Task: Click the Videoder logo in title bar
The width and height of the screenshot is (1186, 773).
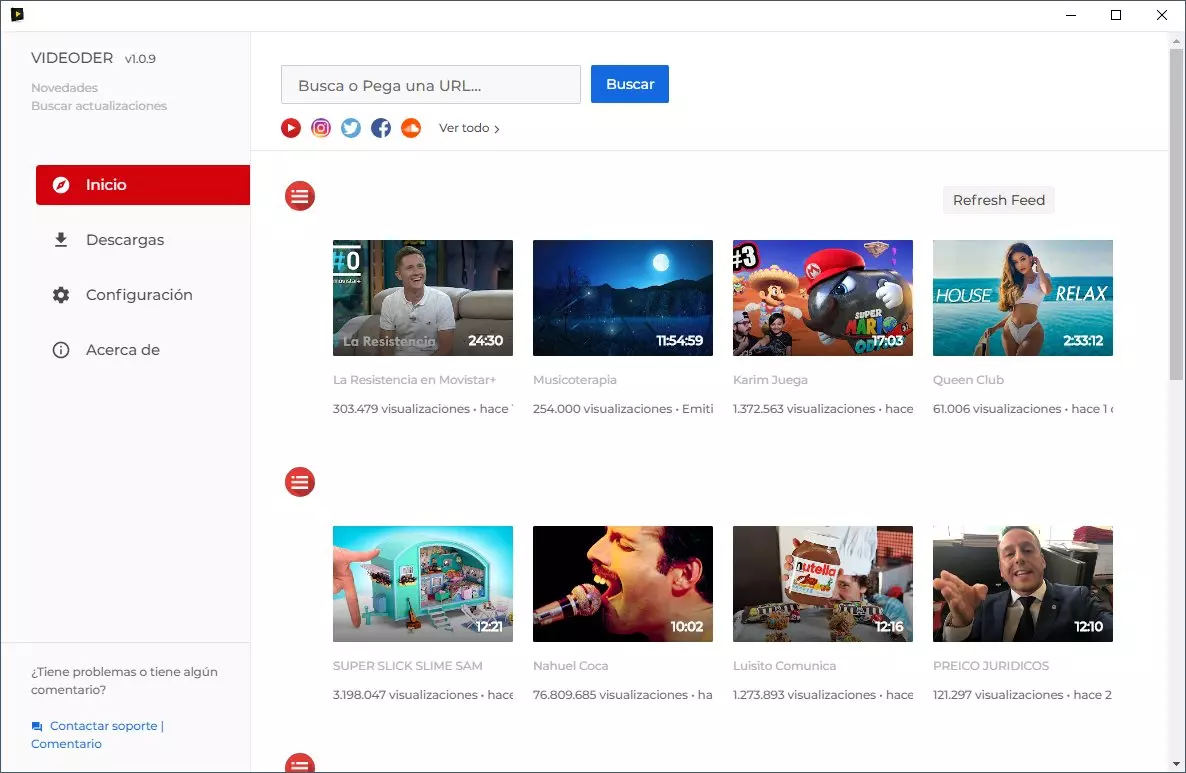Action: tap(17, 15)
